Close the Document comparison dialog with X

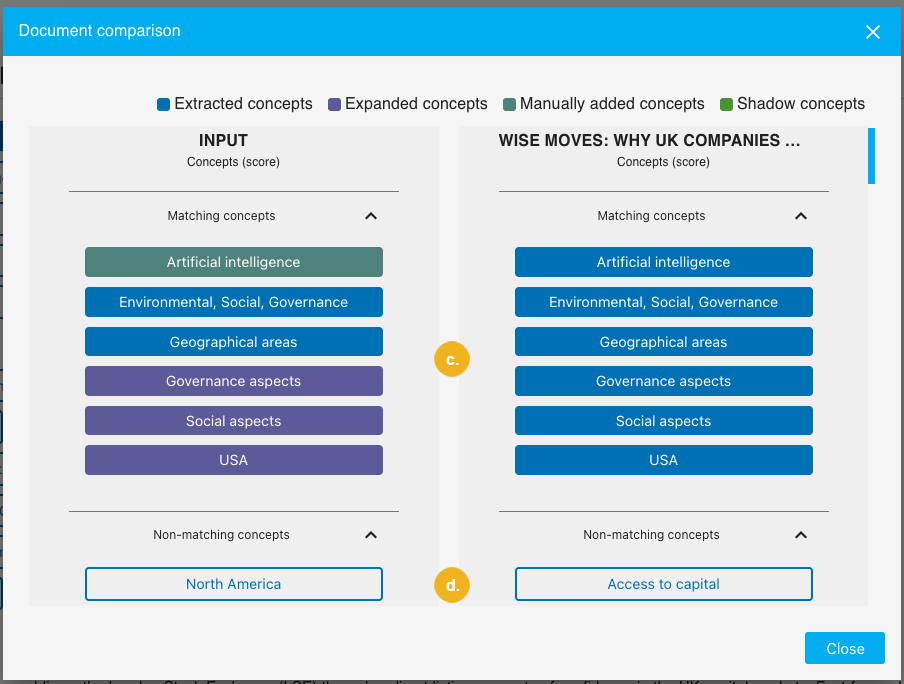872,32
